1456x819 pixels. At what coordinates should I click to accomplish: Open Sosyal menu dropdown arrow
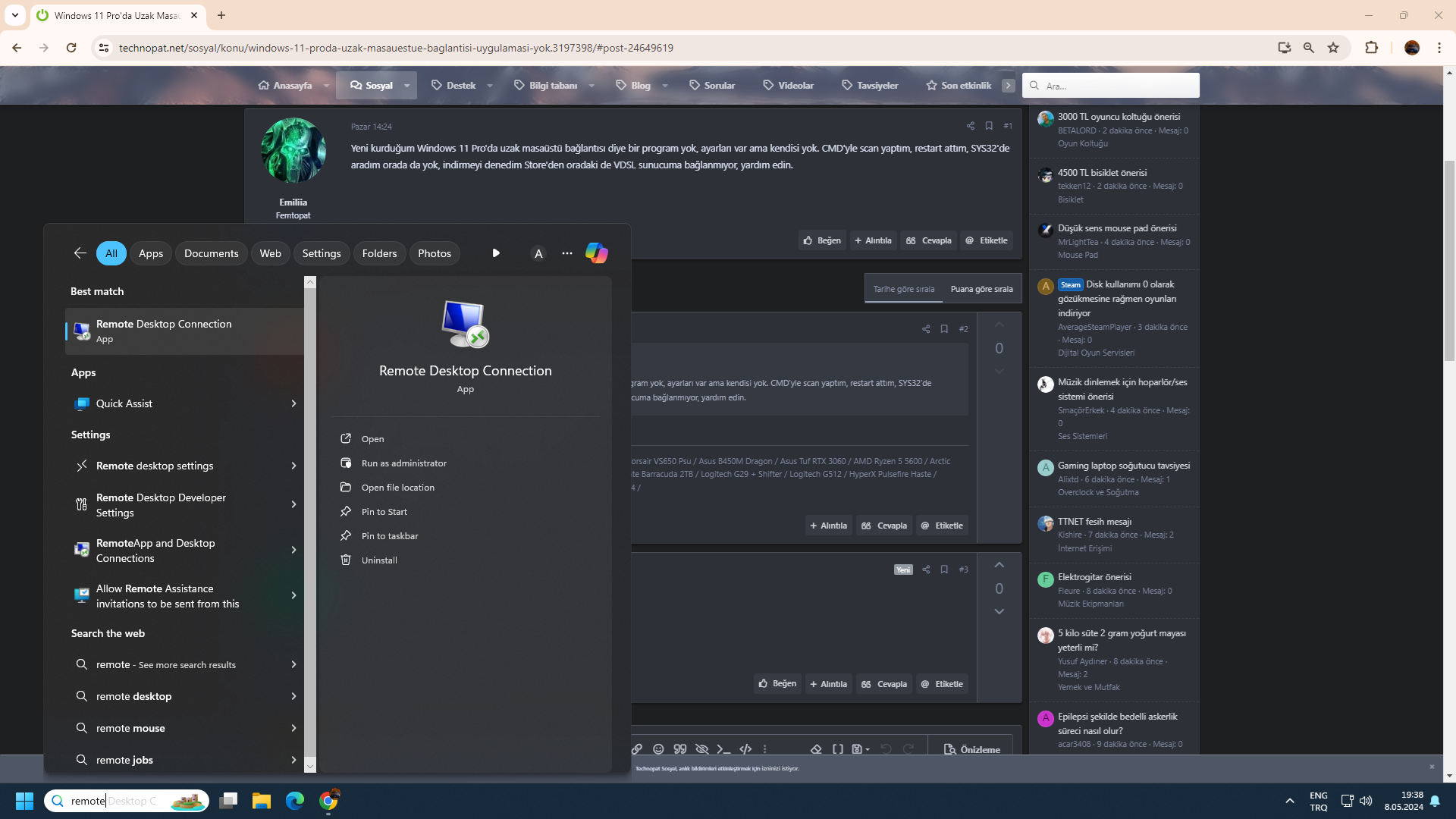[x=407, y=86]
